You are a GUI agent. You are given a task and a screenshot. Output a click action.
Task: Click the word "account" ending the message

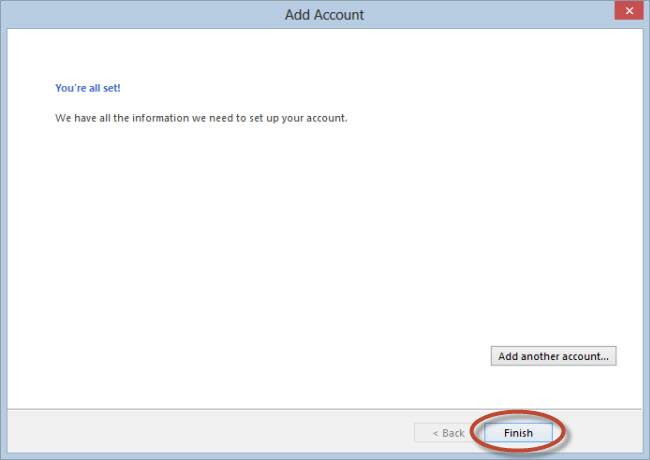tap(326, 118)
